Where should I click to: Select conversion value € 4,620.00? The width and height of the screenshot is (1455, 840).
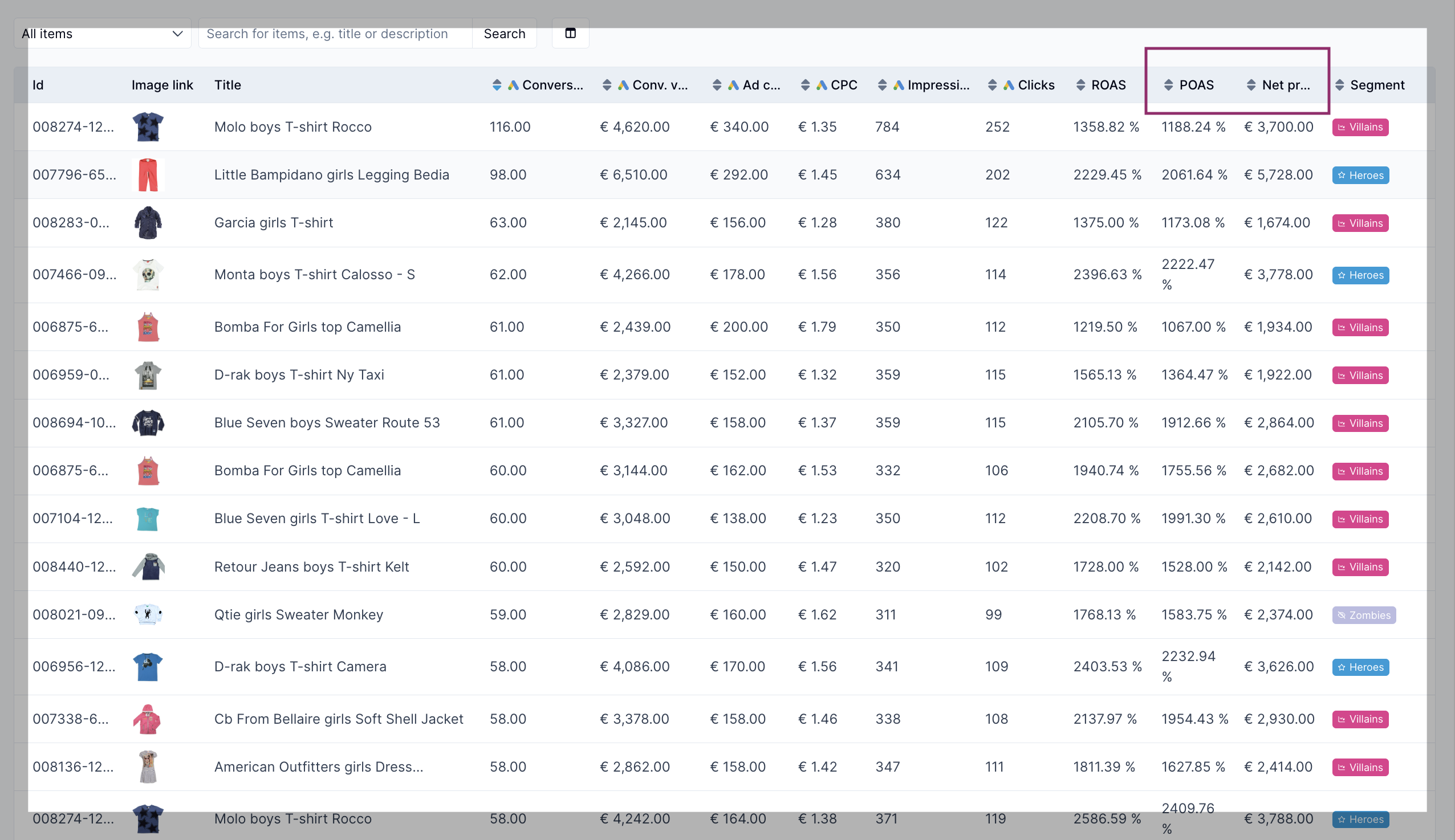click(635, 127)
